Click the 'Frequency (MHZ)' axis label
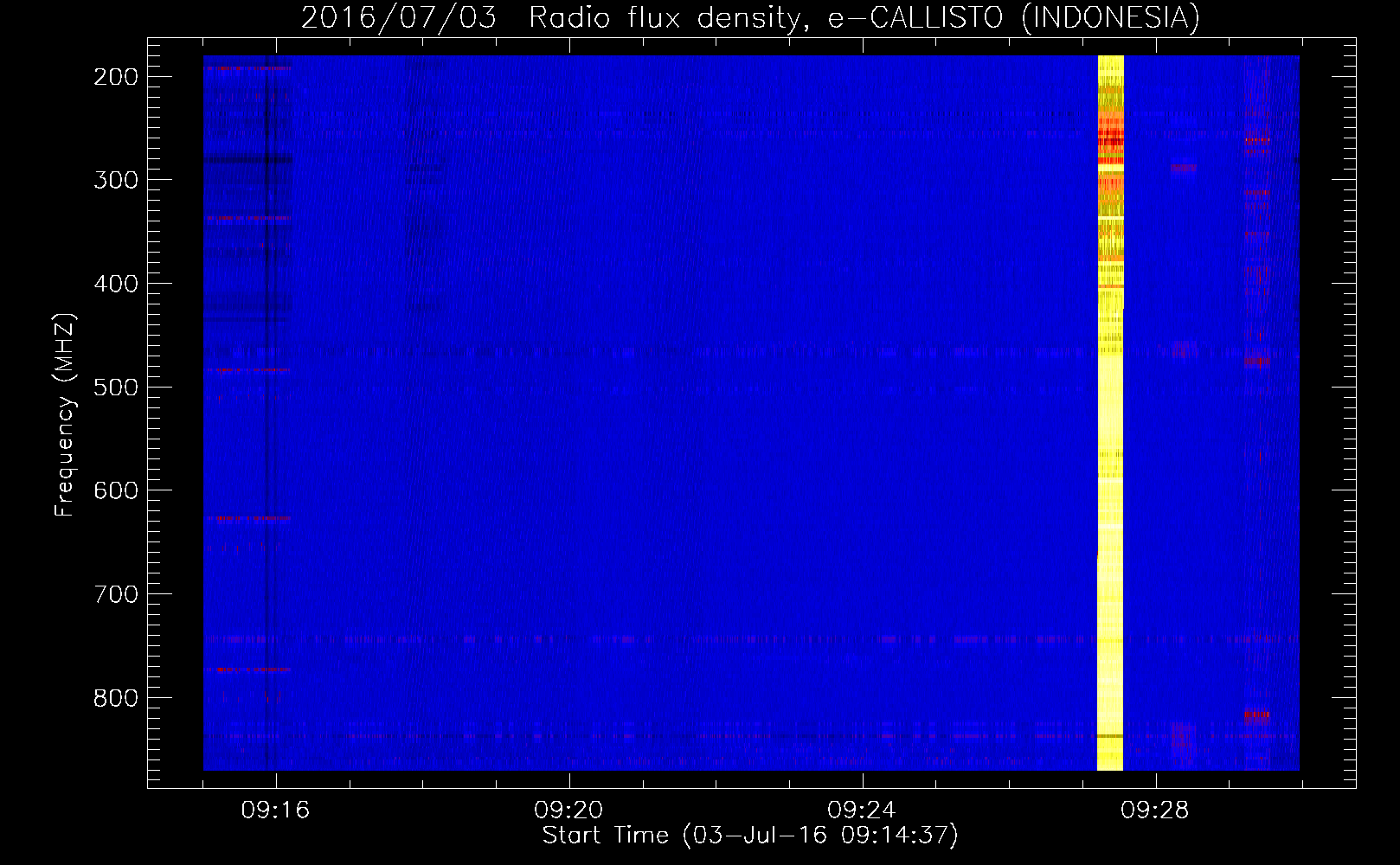Image resolution: width=1400 pixels, height=865 pixels. pos(65,414)
